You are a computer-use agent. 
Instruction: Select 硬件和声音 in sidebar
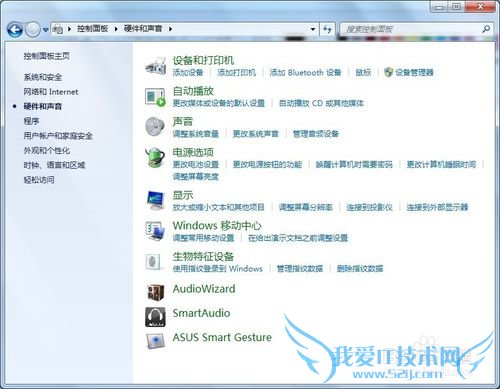click(x=43, y=106)
